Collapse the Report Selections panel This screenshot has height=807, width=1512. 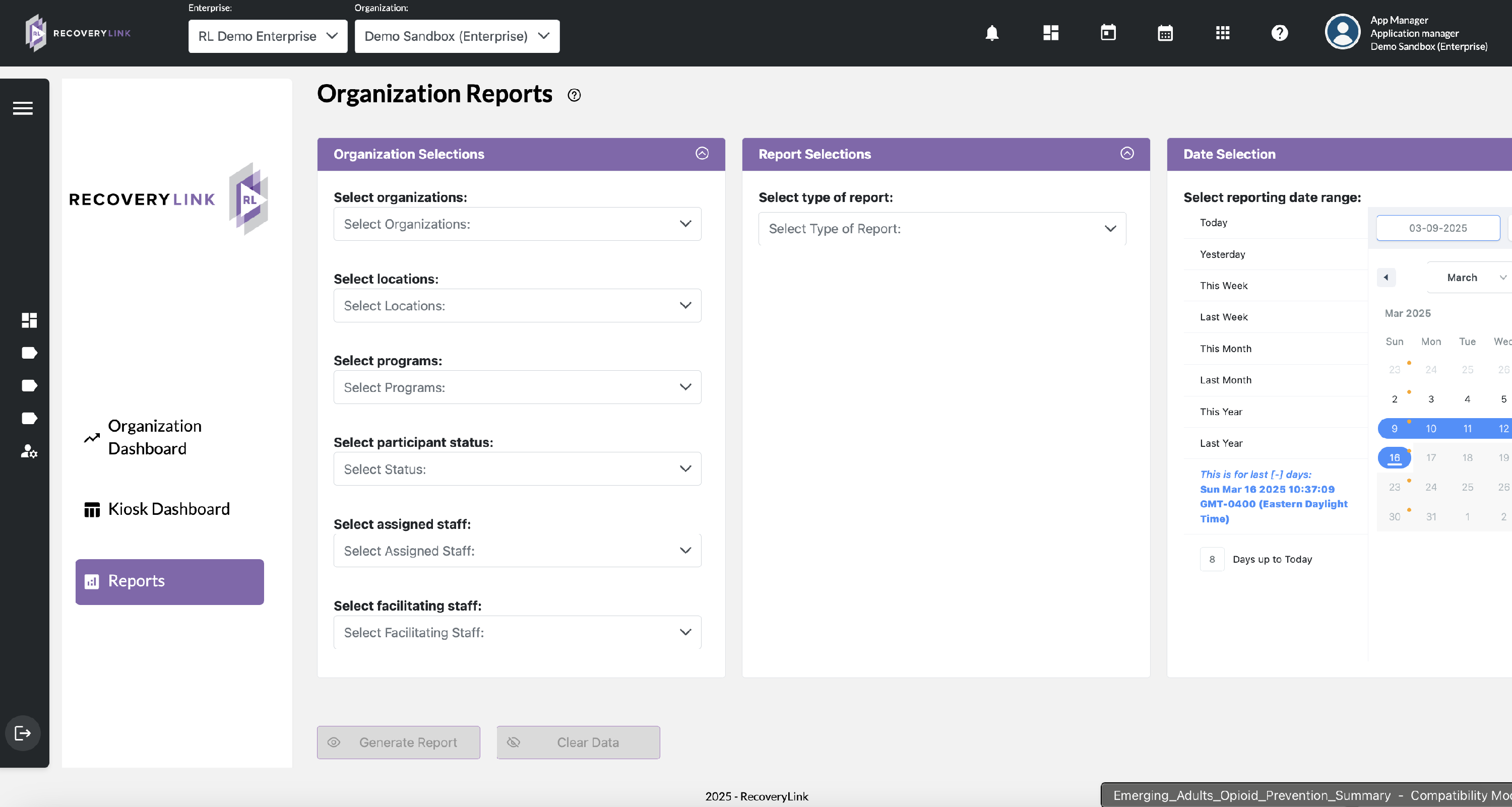click(1127, 154)
